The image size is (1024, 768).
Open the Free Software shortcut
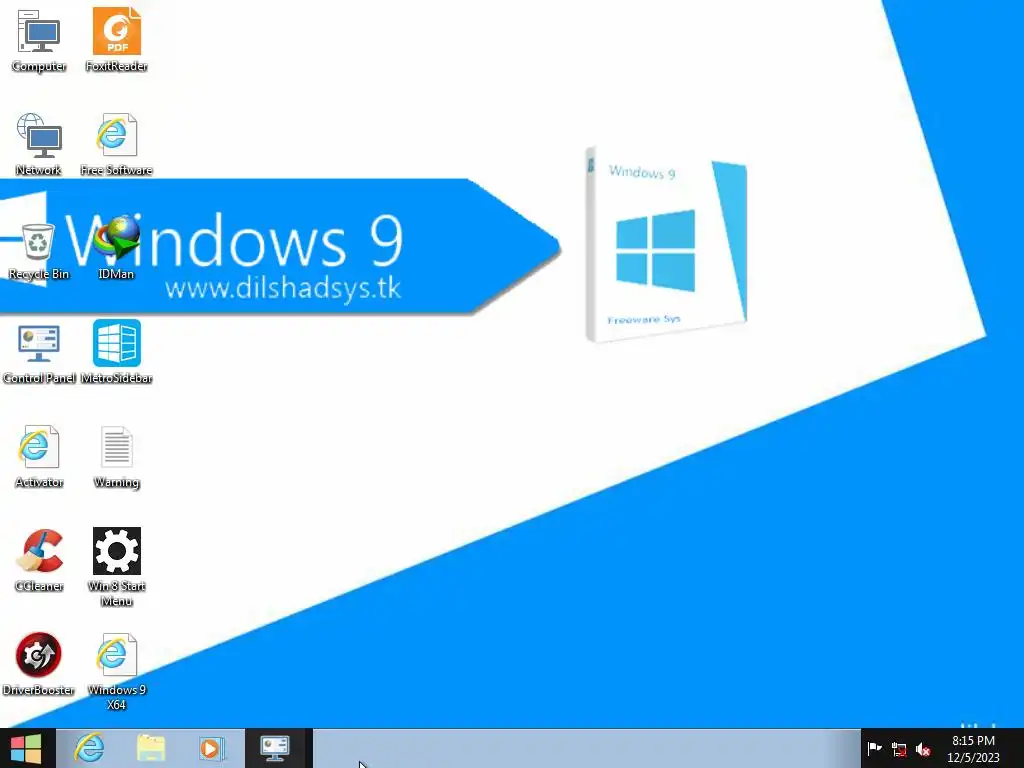point(116,144)
